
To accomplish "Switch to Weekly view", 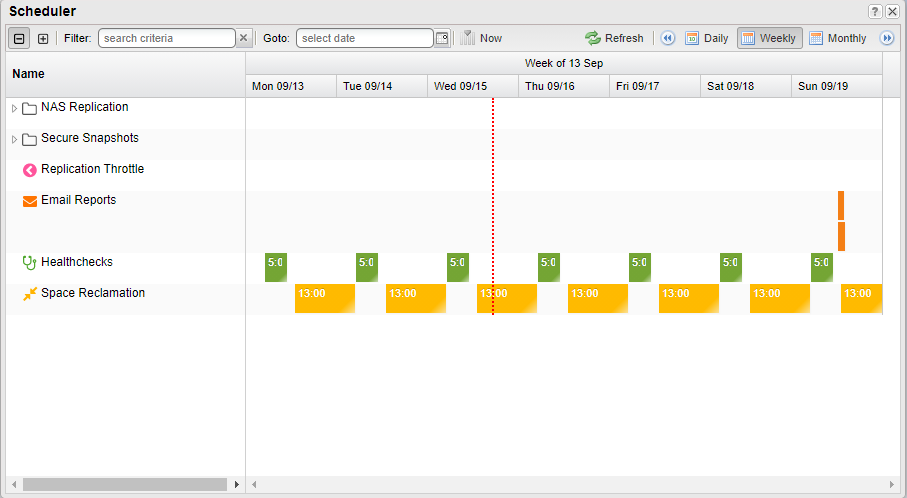I will click(769, 38).
